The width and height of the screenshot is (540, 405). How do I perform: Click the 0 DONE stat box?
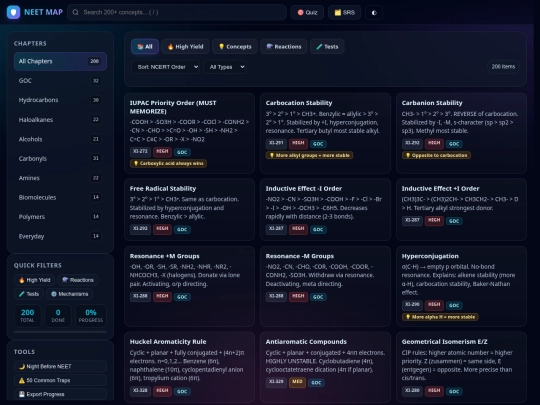tap(58, 315)
